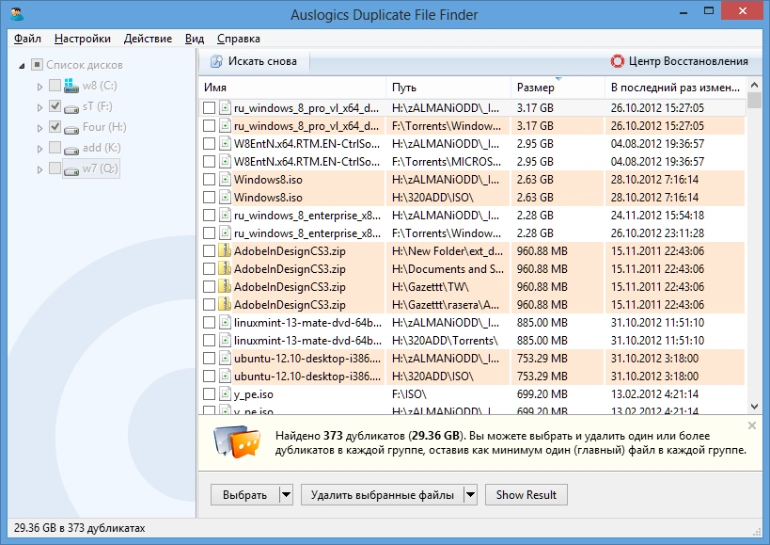Screen dimensions: 770x545
Task: Click the search-again magnifier icon
Action: coord(216,61)
